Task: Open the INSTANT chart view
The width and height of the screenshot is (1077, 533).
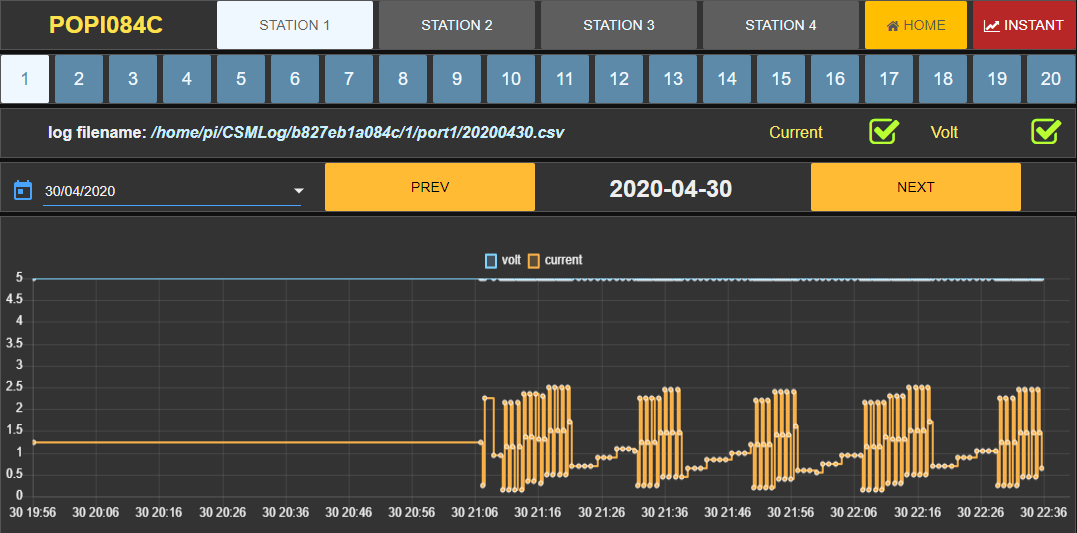Action: click(x=1024, y=25)
